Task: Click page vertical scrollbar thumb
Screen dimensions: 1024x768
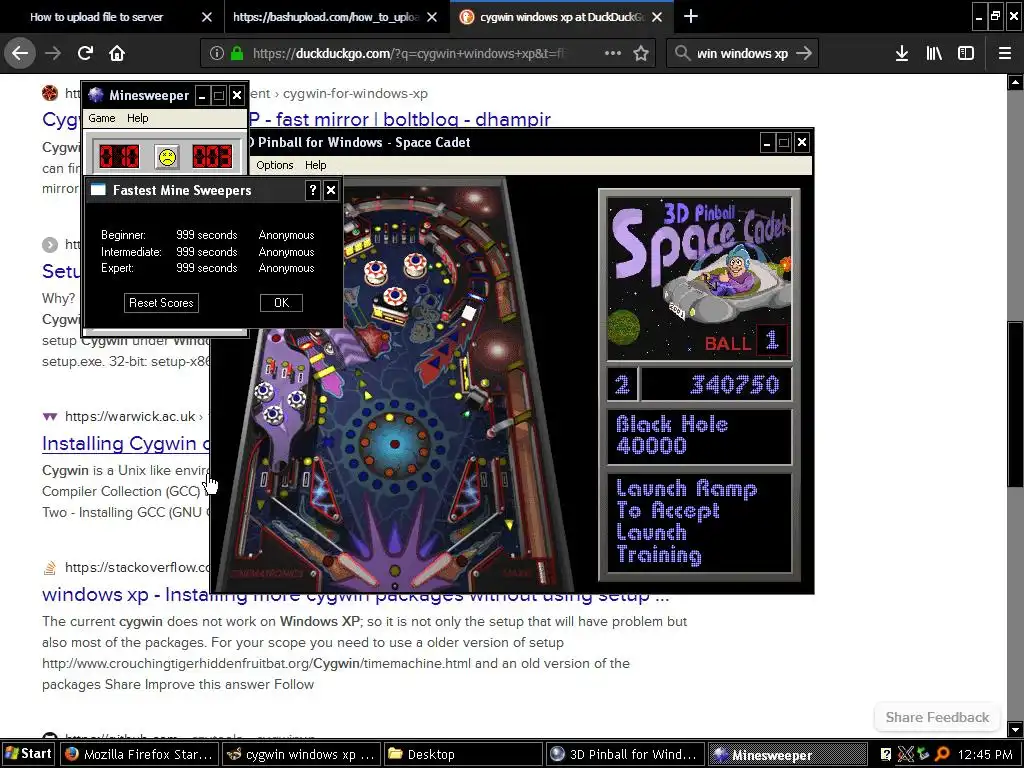Action: pos(1015,404)
